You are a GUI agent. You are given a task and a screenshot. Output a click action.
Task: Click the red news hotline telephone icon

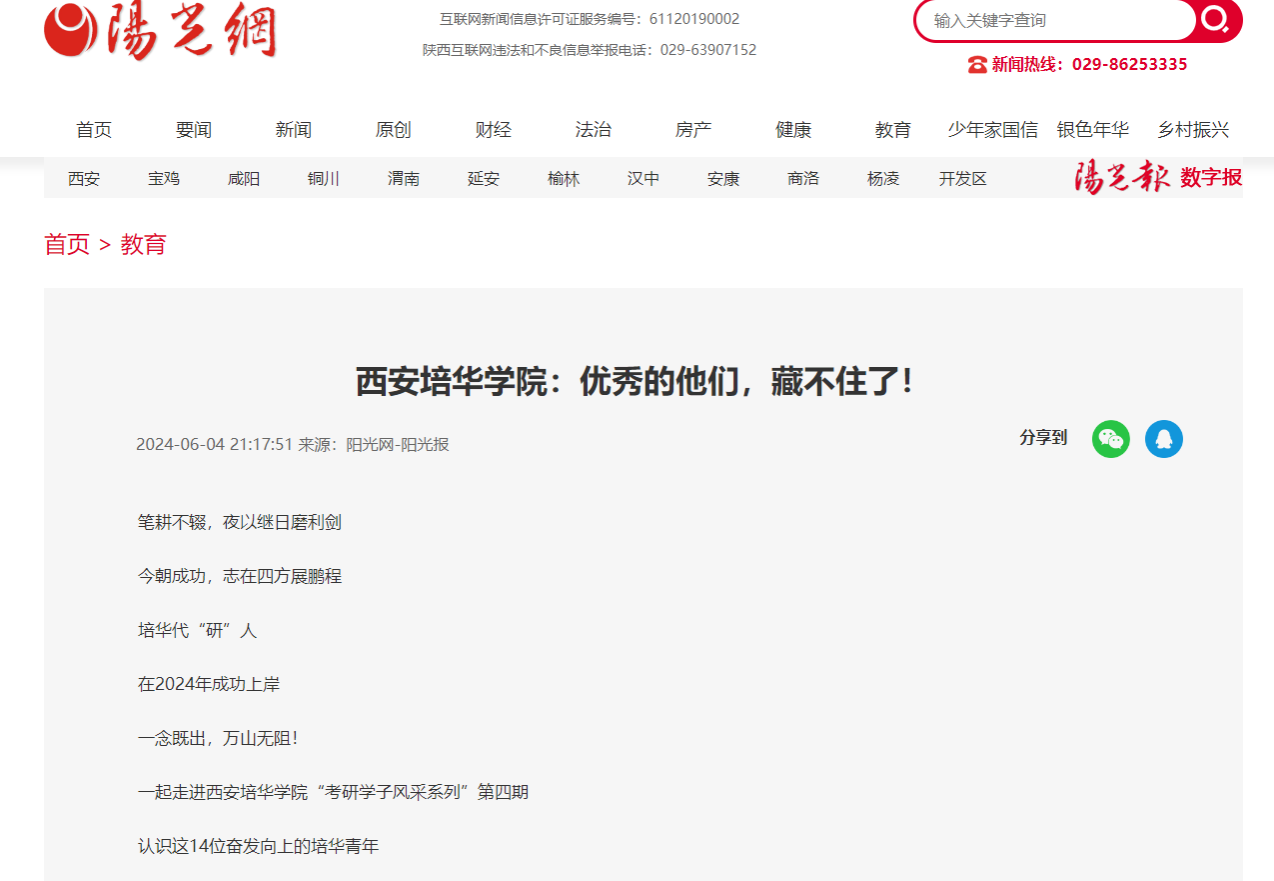click(977, 65)
